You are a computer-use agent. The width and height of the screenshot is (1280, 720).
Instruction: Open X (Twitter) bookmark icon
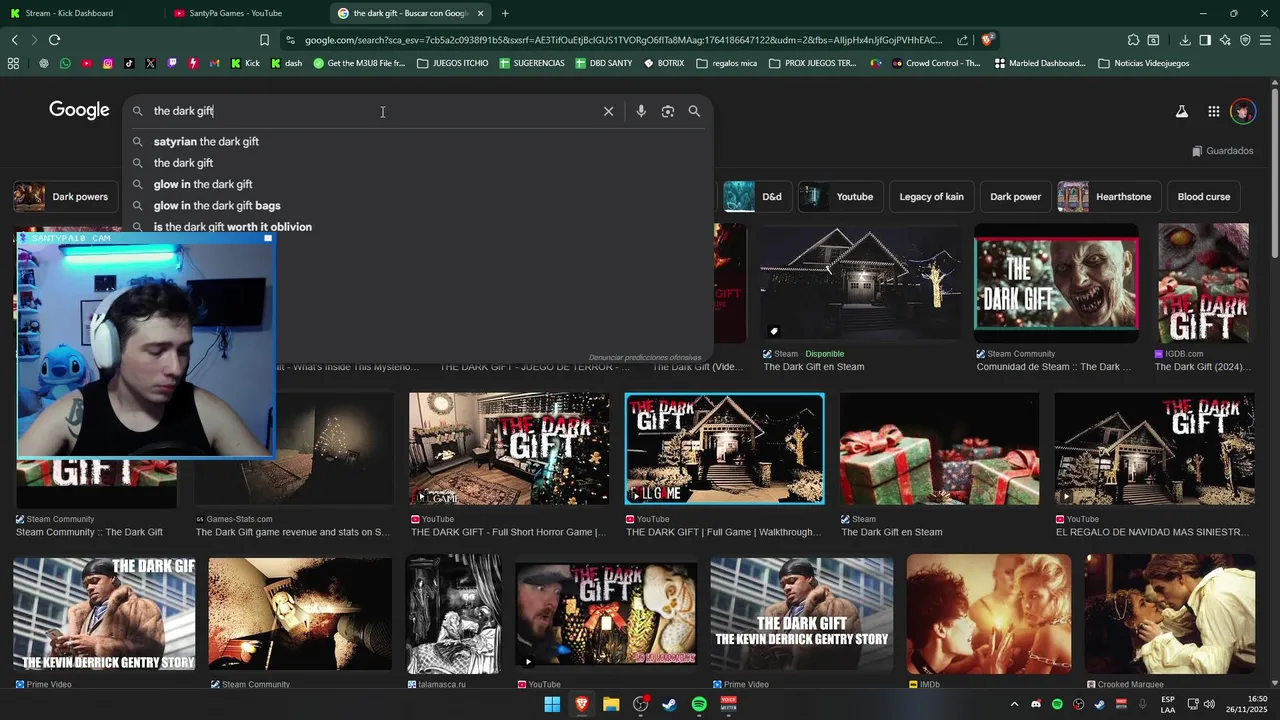(x=150, y=63)
